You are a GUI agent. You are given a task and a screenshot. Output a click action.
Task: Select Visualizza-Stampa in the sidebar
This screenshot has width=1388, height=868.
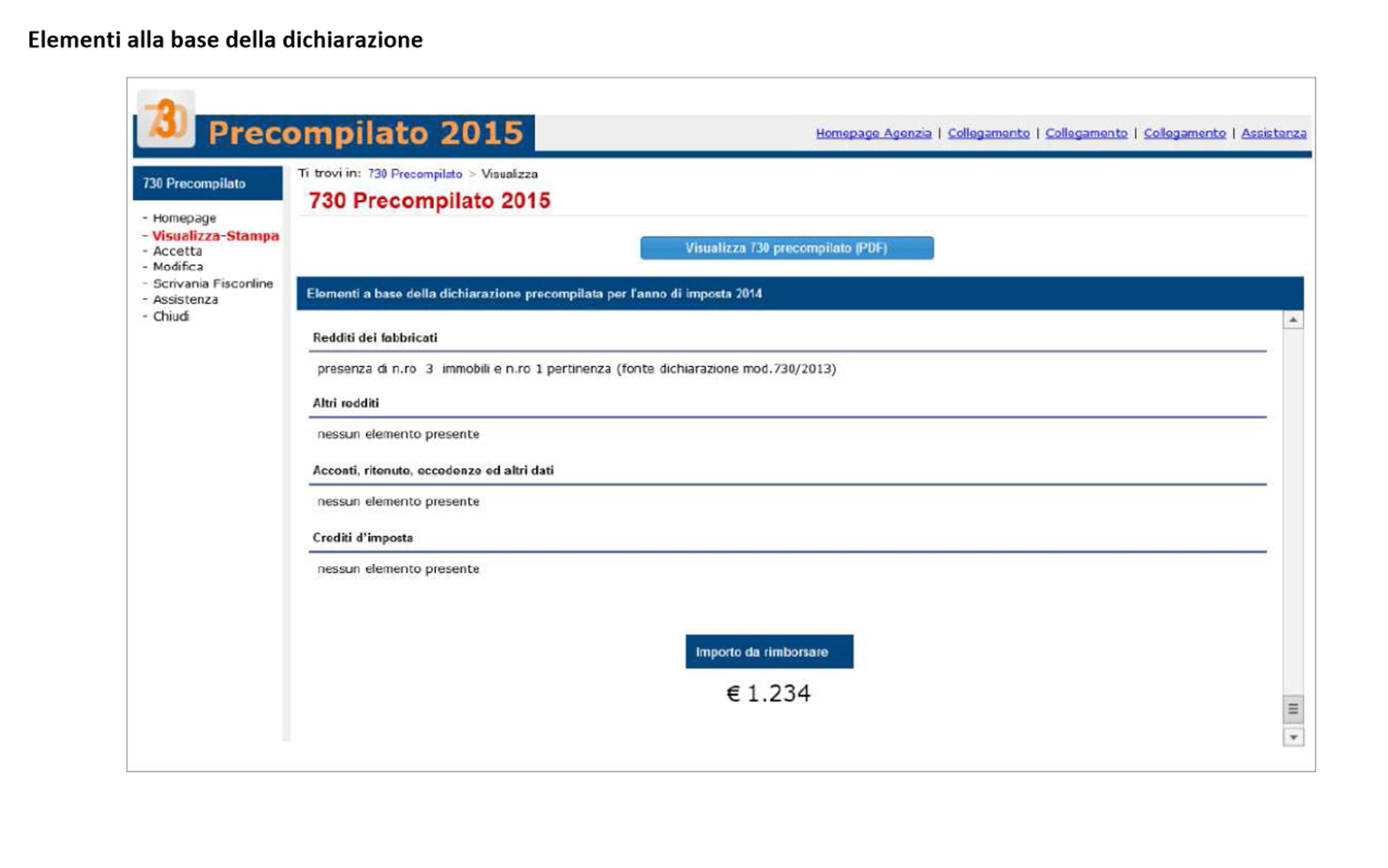coord(215,236)
